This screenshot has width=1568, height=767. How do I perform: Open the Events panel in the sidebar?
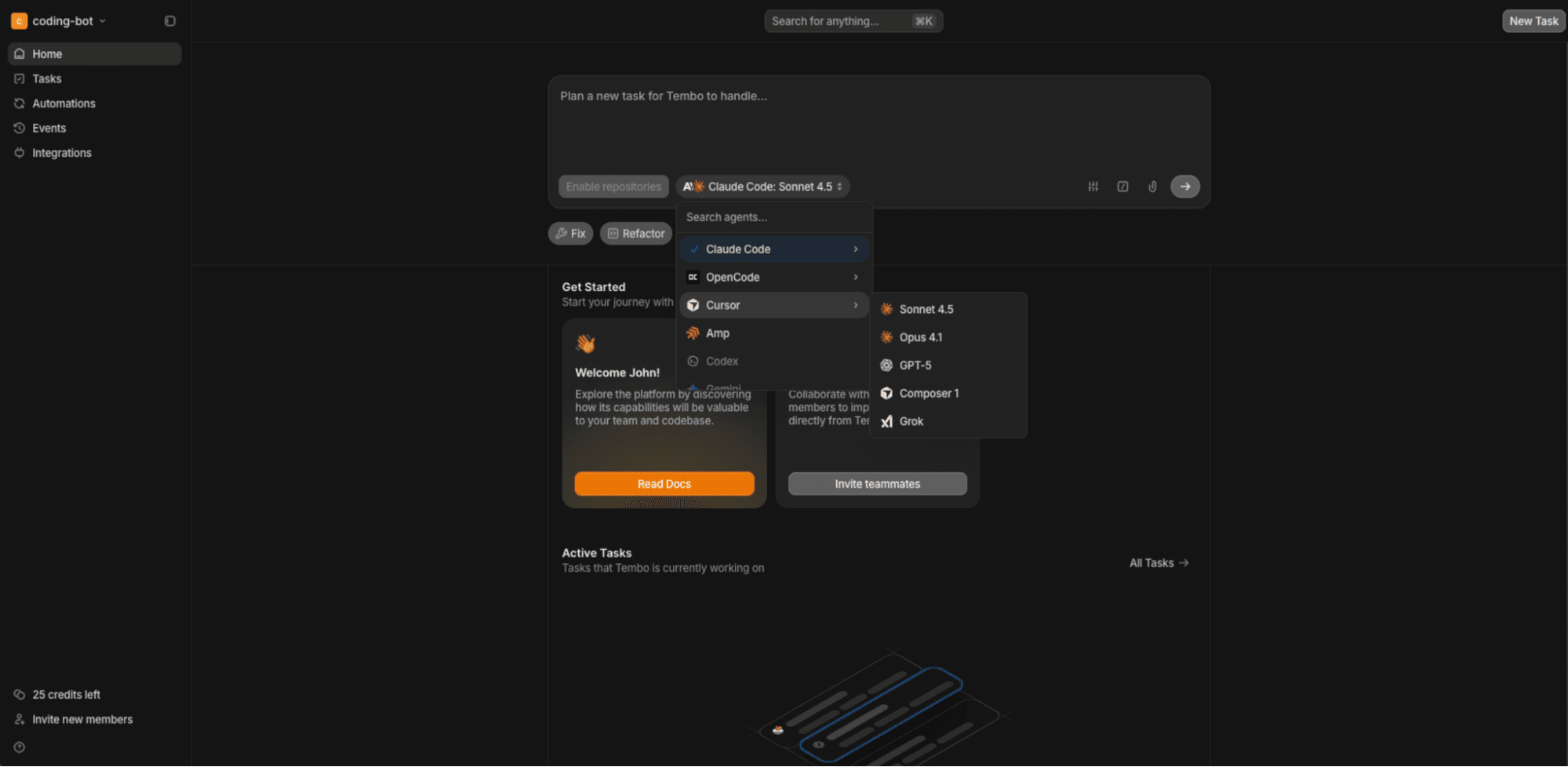tap(49, 128)
